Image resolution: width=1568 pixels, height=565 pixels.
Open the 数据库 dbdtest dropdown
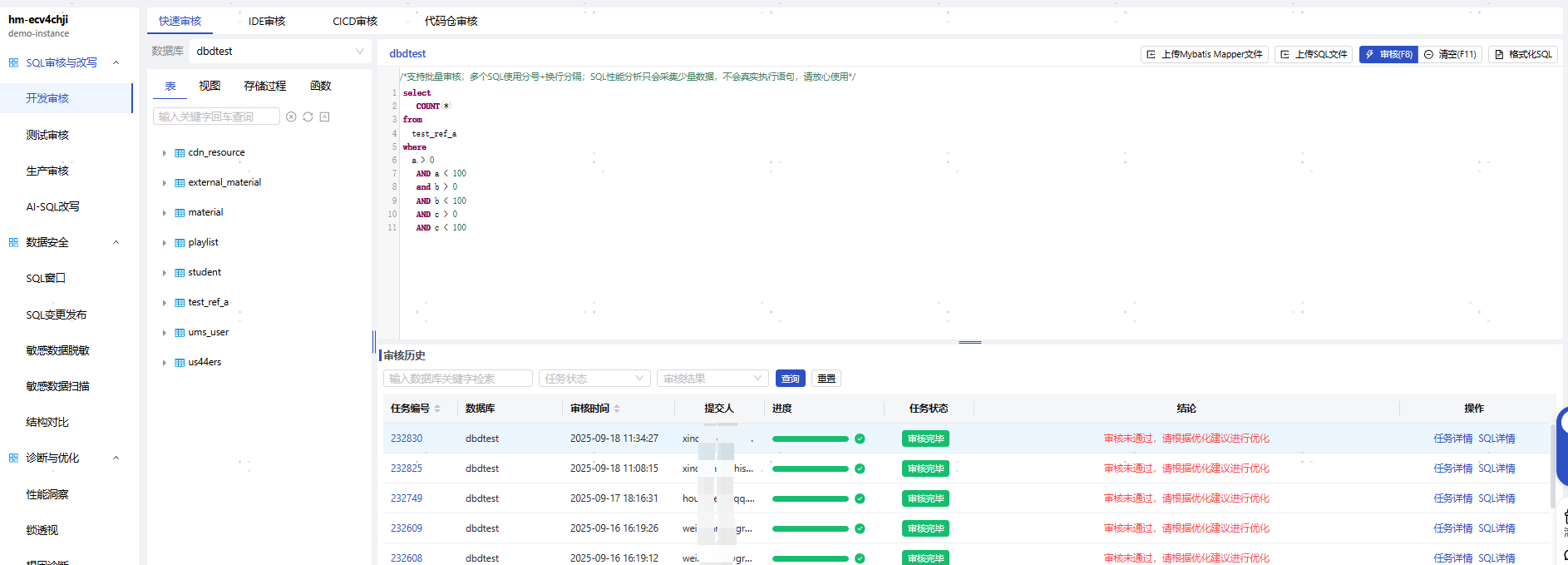click(x=279, y=52)
